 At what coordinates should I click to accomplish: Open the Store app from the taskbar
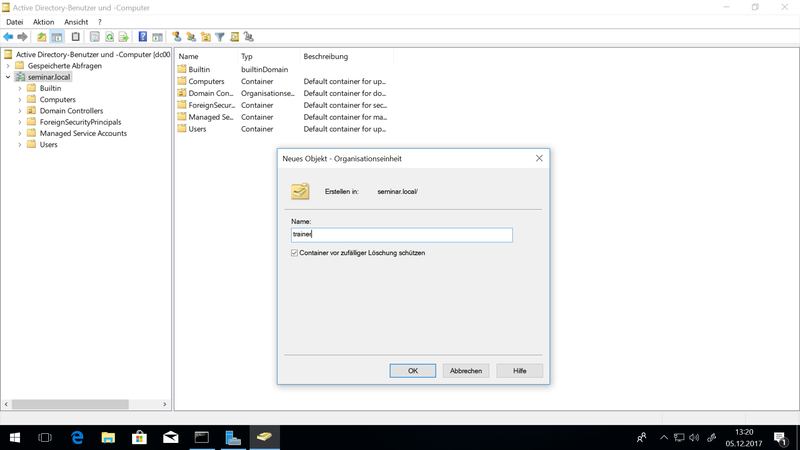point(139,438)
